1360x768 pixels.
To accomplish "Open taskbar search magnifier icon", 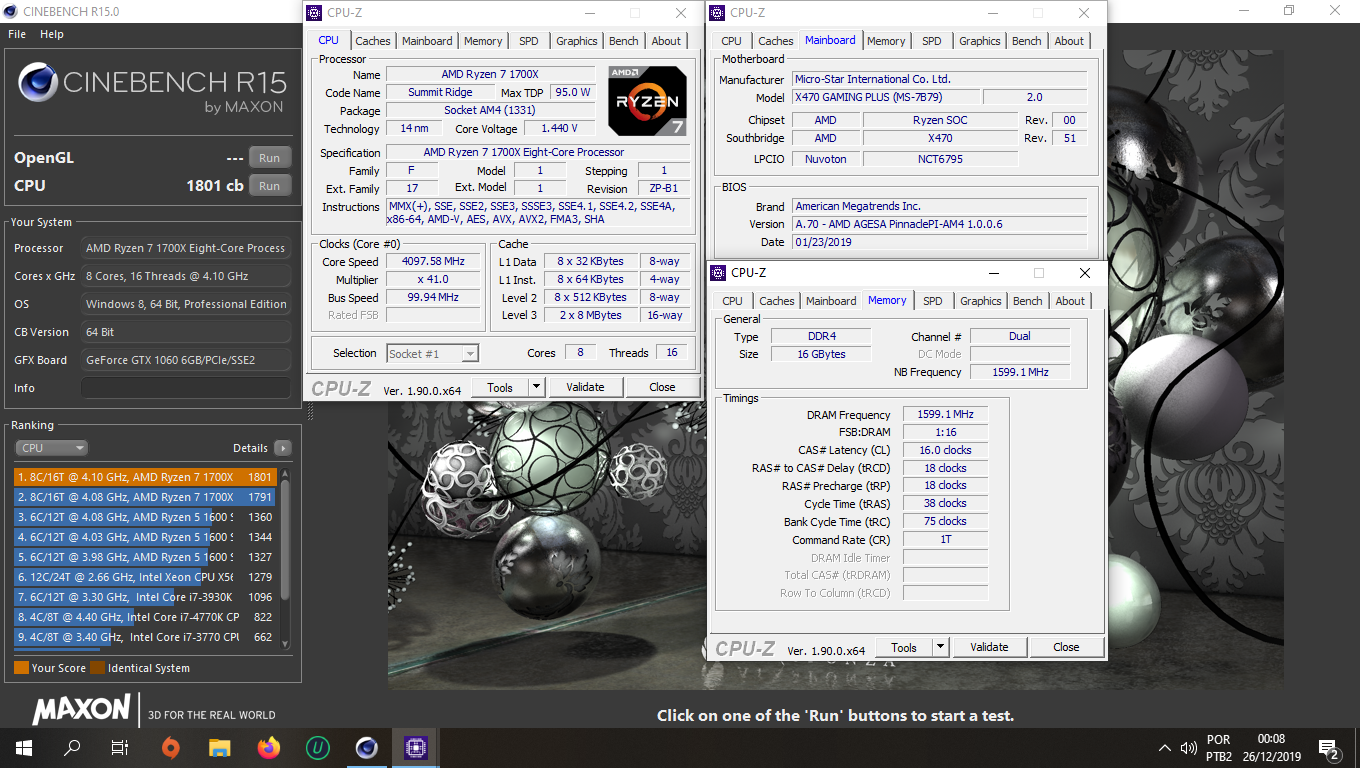I will click(x=72, y=747).
